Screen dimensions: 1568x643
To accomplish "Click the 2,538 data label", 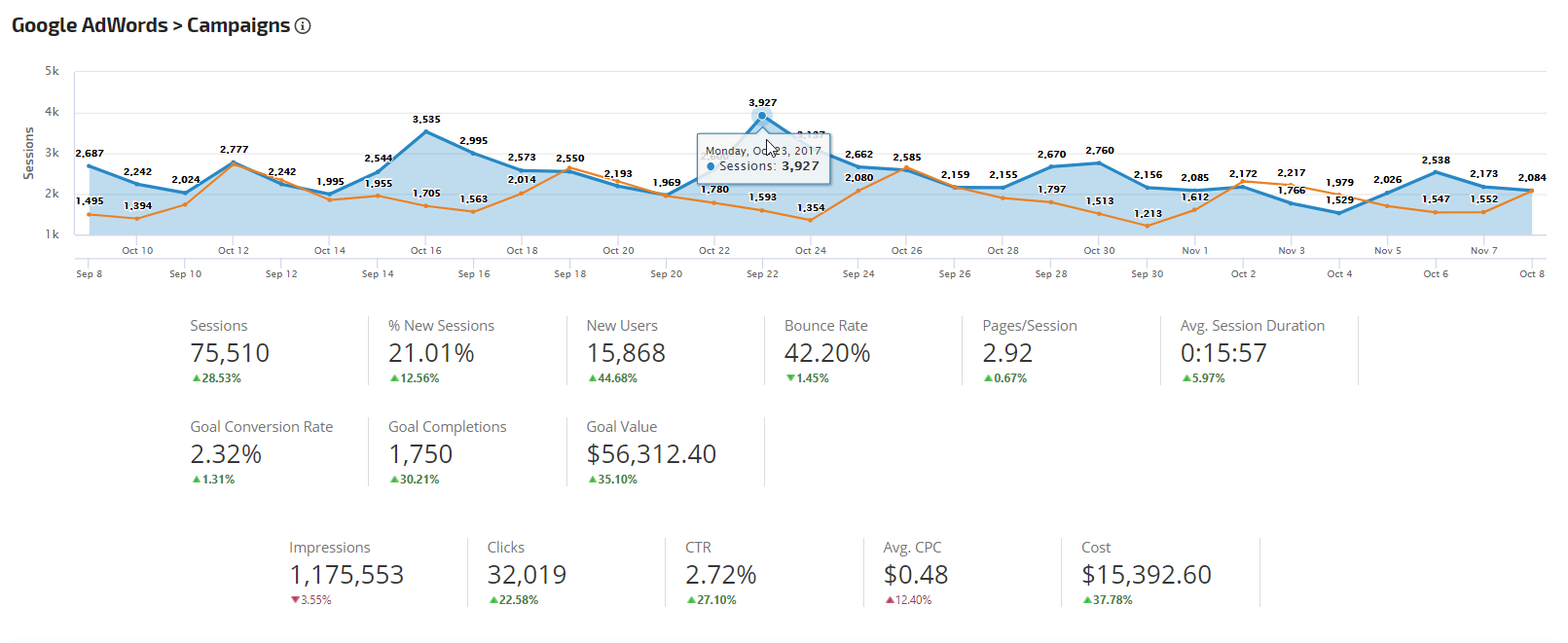I will coord(1436,161).
